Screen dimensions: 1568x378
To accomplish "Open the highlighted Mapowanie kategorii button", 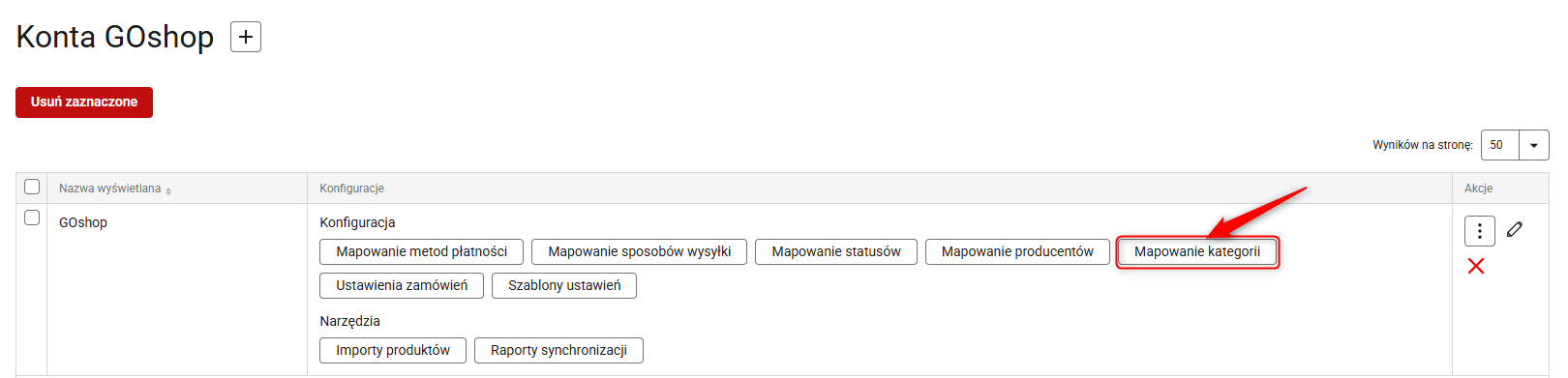I will 1197,251.
